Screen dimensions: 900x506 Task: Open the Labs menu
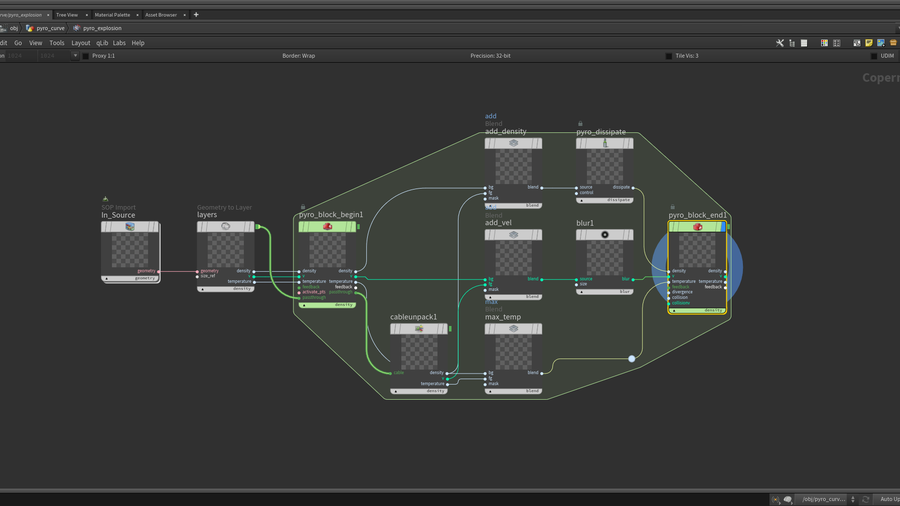pos(119,43)
